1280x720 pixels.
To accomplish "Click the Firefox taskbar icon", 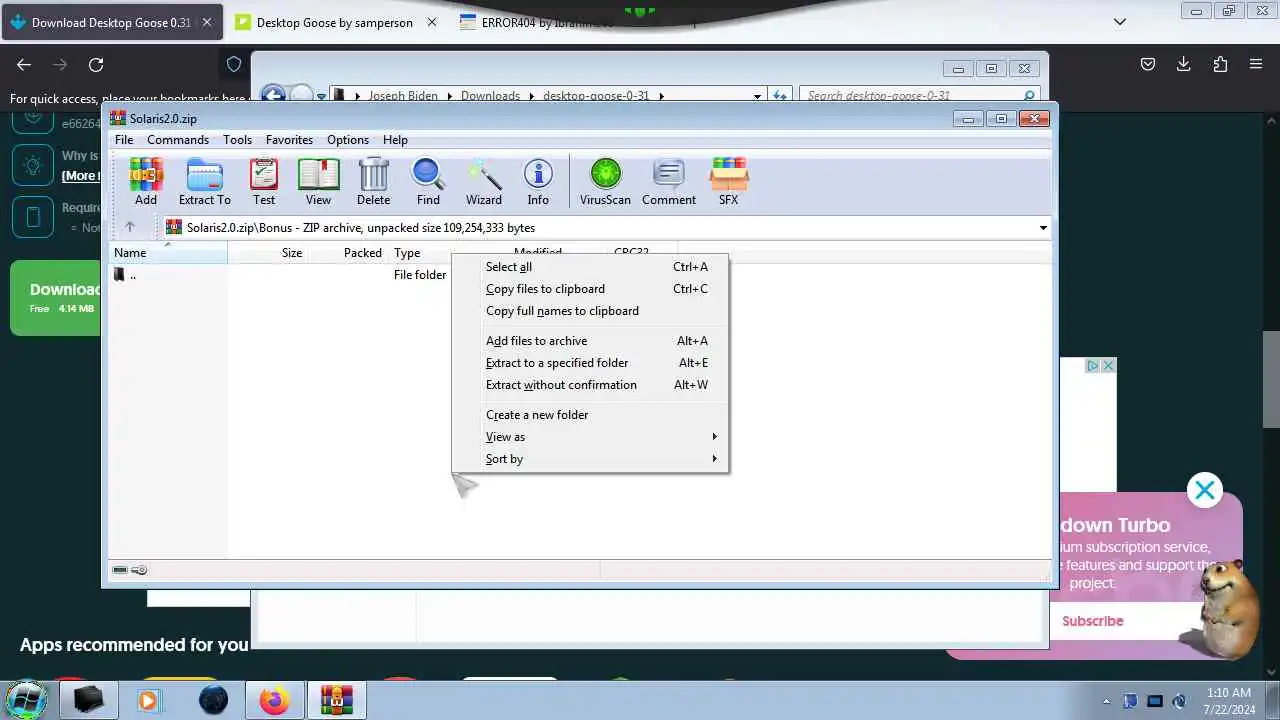I will coord(274,700).
